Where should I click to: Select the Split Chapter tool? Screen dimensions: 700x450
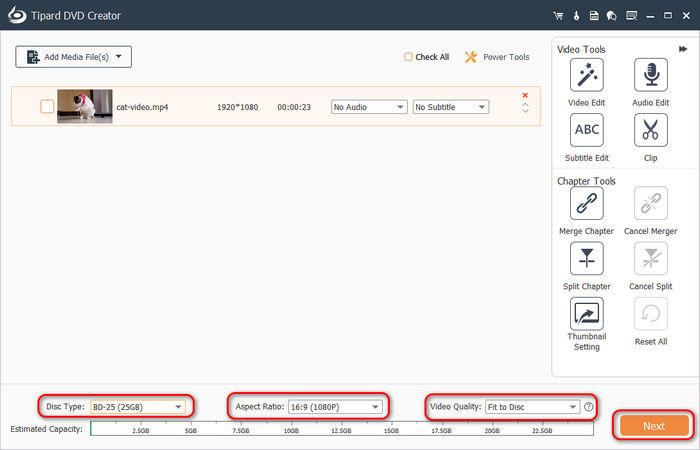(587, 258)
